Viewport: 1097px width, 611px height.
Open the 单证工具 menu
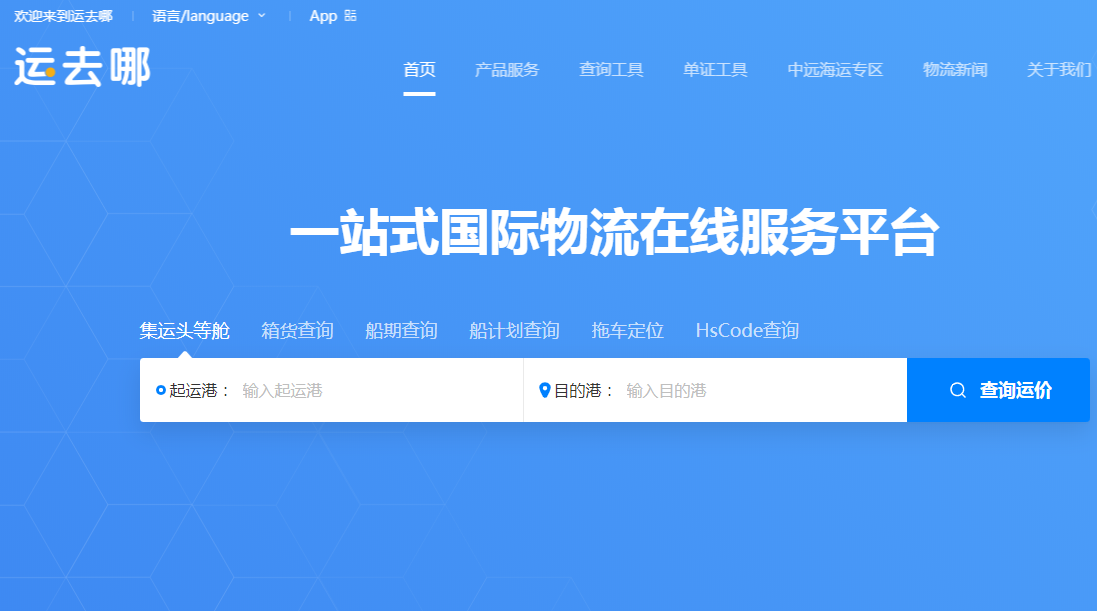coord(715,69)
